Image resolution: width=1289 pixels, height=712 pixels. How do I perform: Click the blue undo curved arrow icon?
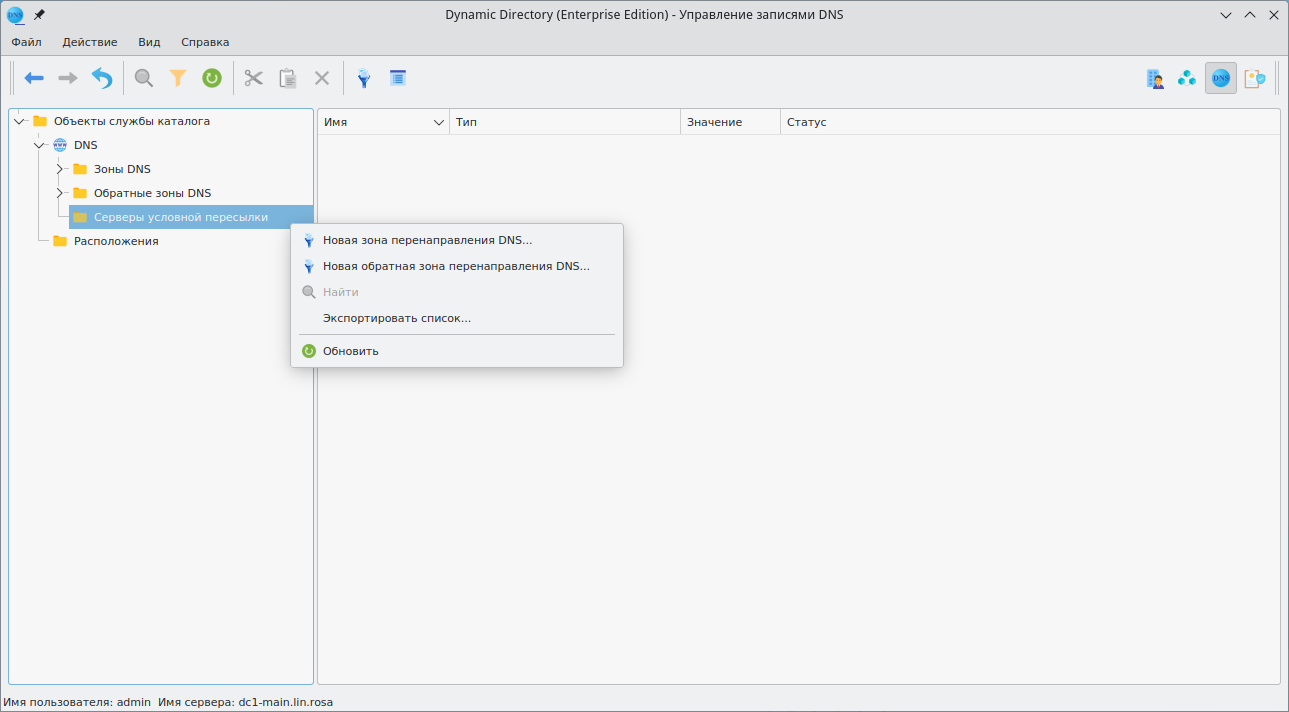click(x=102, y=78)
